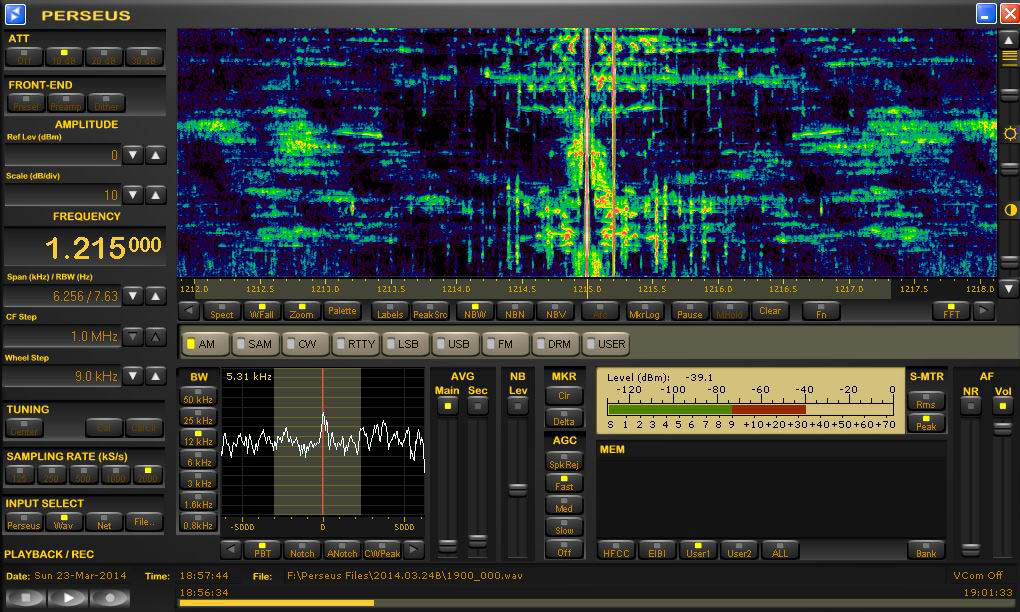Viewport: 1020px width, 612px height.
Task: Select LSB mode
Action: [x=406, y=344]
